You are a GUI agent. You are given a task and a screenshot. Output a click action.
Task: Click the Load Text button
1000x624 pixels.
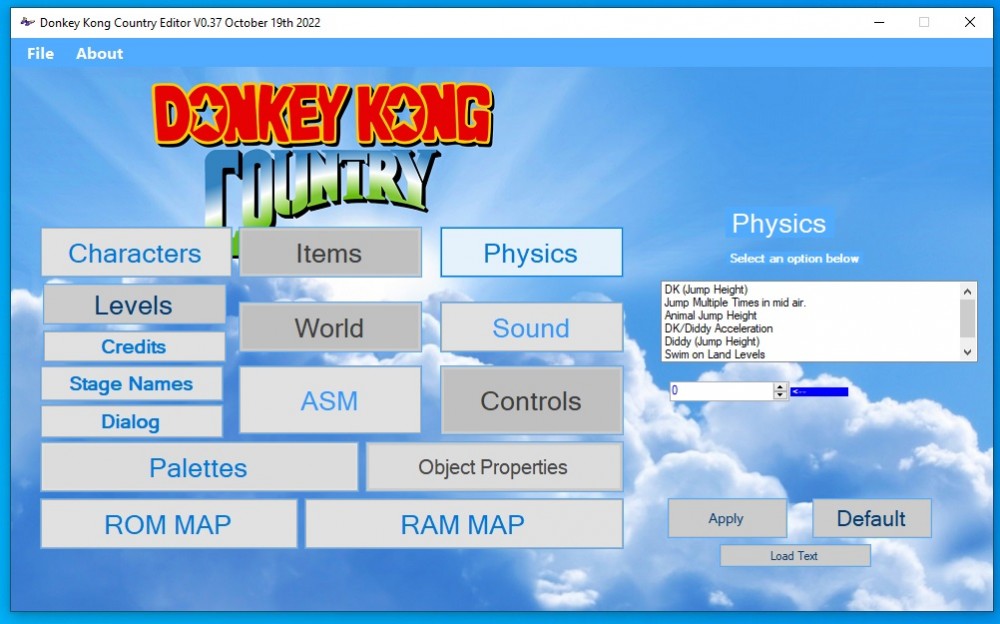click(x=794, y=556)
